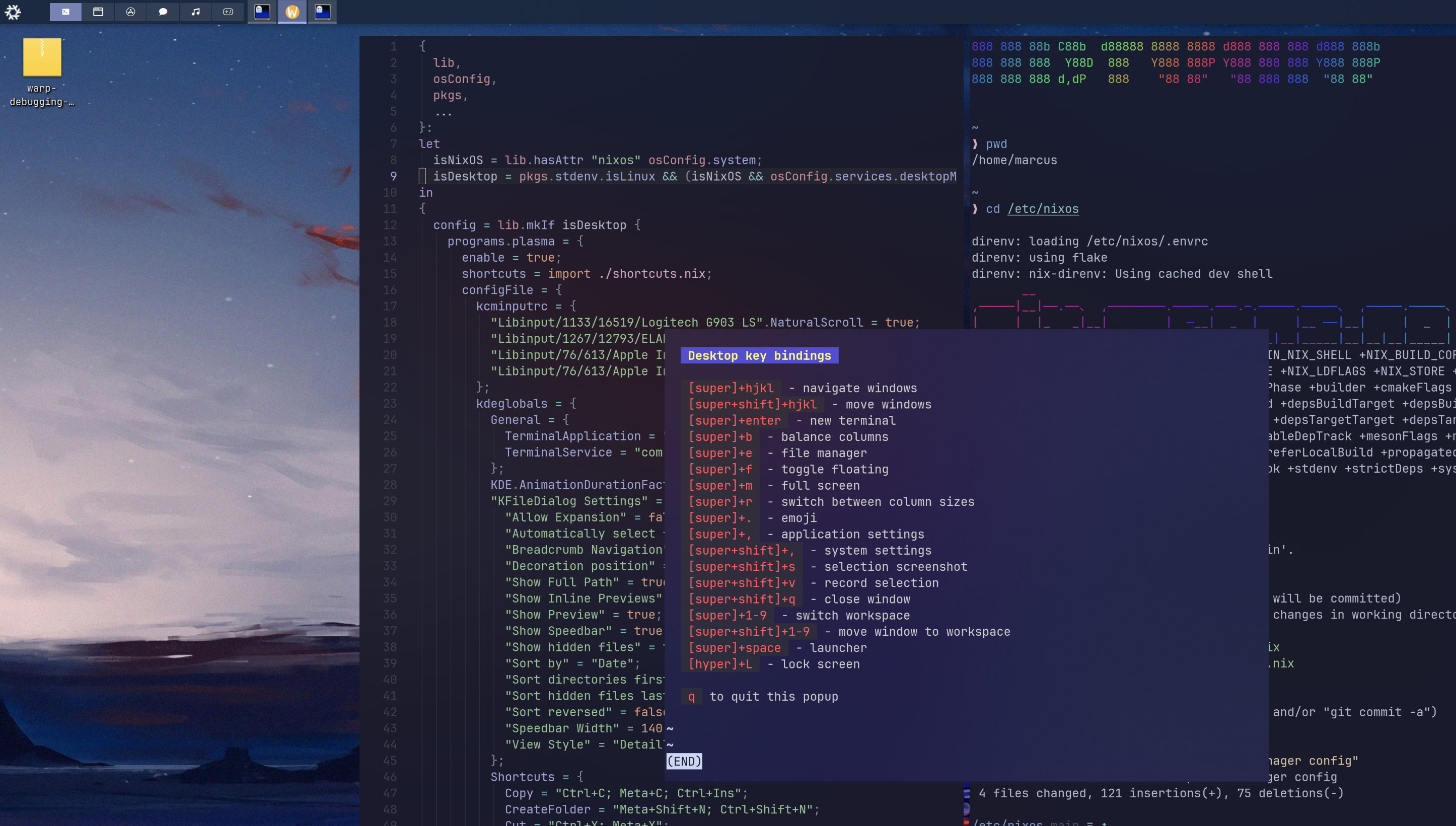Activate the last Ghostty terminal task

(x=322, y=12)
